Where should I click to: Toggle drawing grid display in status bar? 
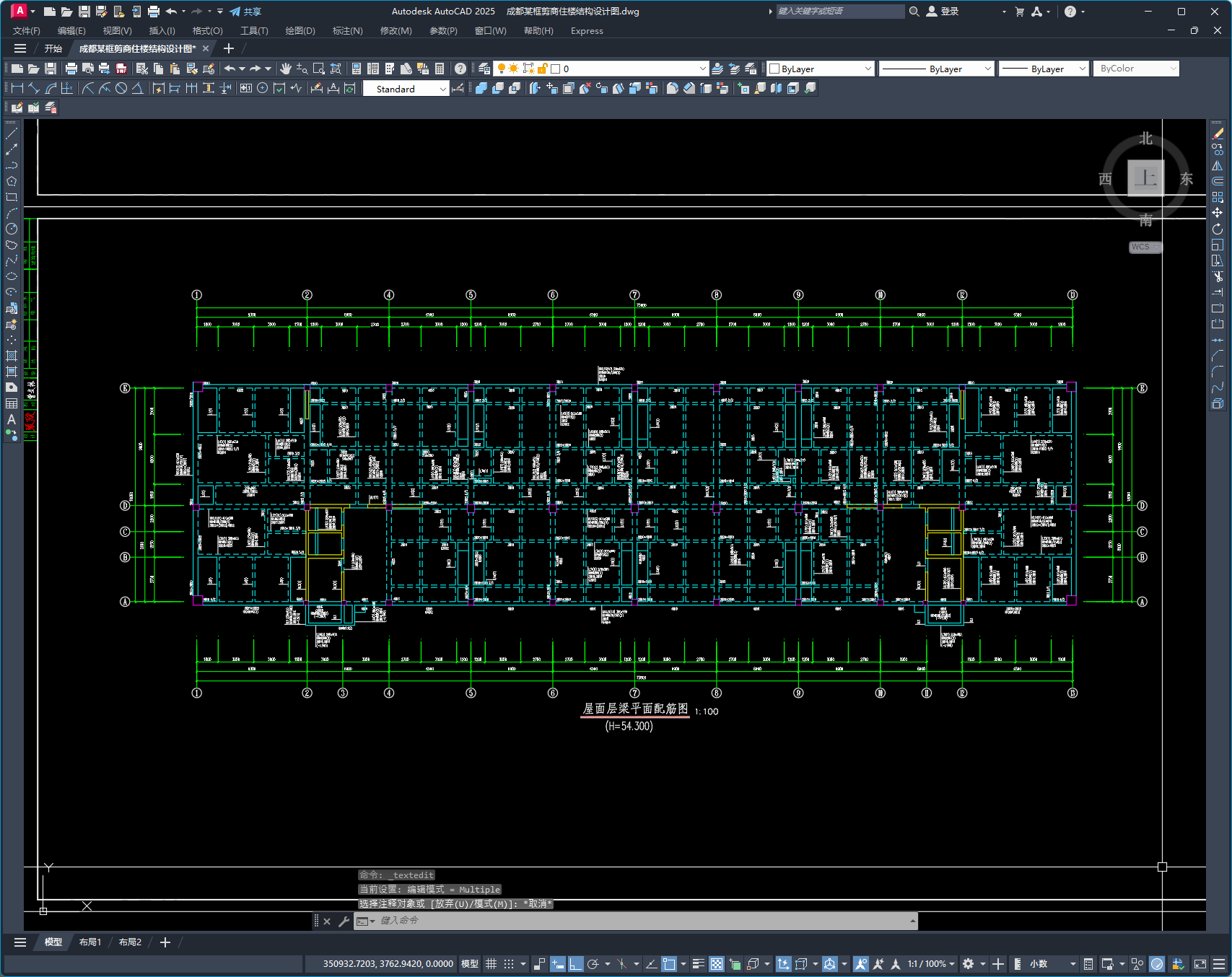click(x=492, y=964)
